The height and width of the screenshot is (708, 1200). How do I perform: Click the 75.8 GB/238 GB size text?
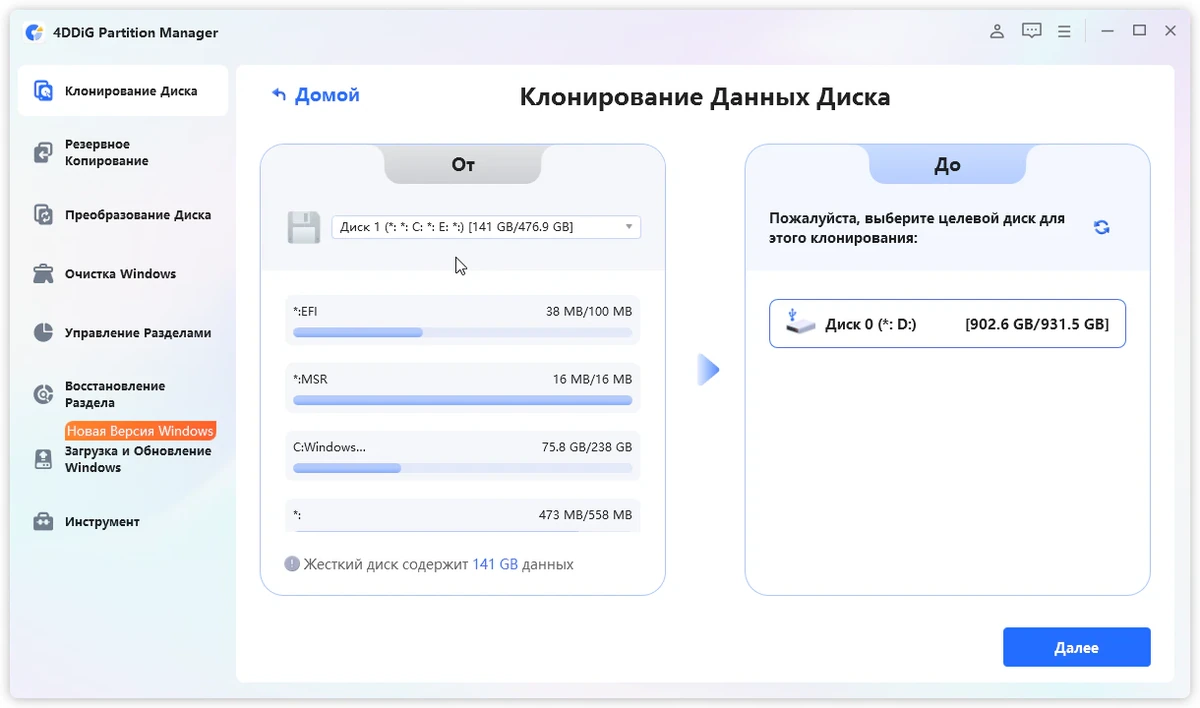[587, 447]
